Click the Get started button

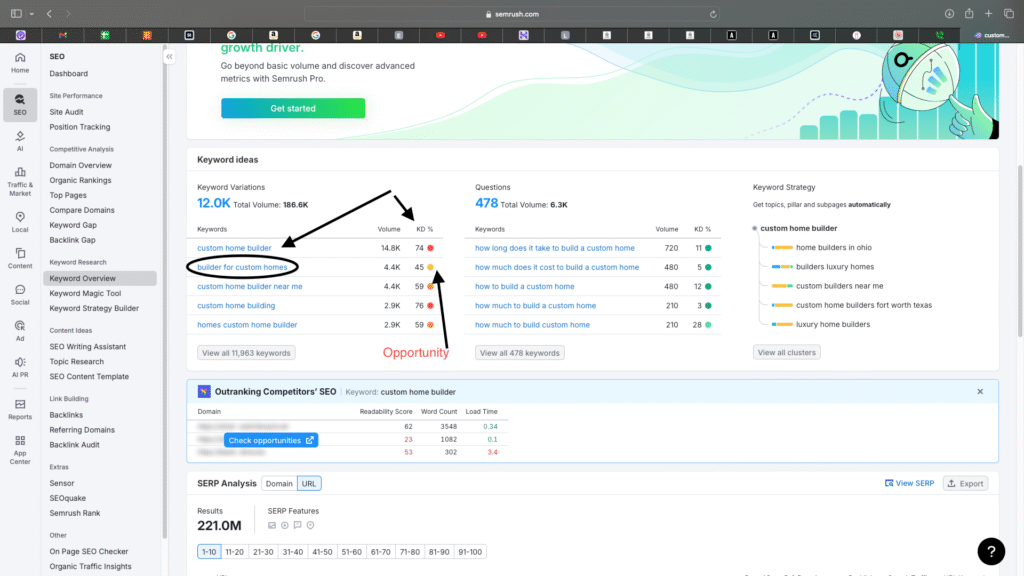(292, 108)
